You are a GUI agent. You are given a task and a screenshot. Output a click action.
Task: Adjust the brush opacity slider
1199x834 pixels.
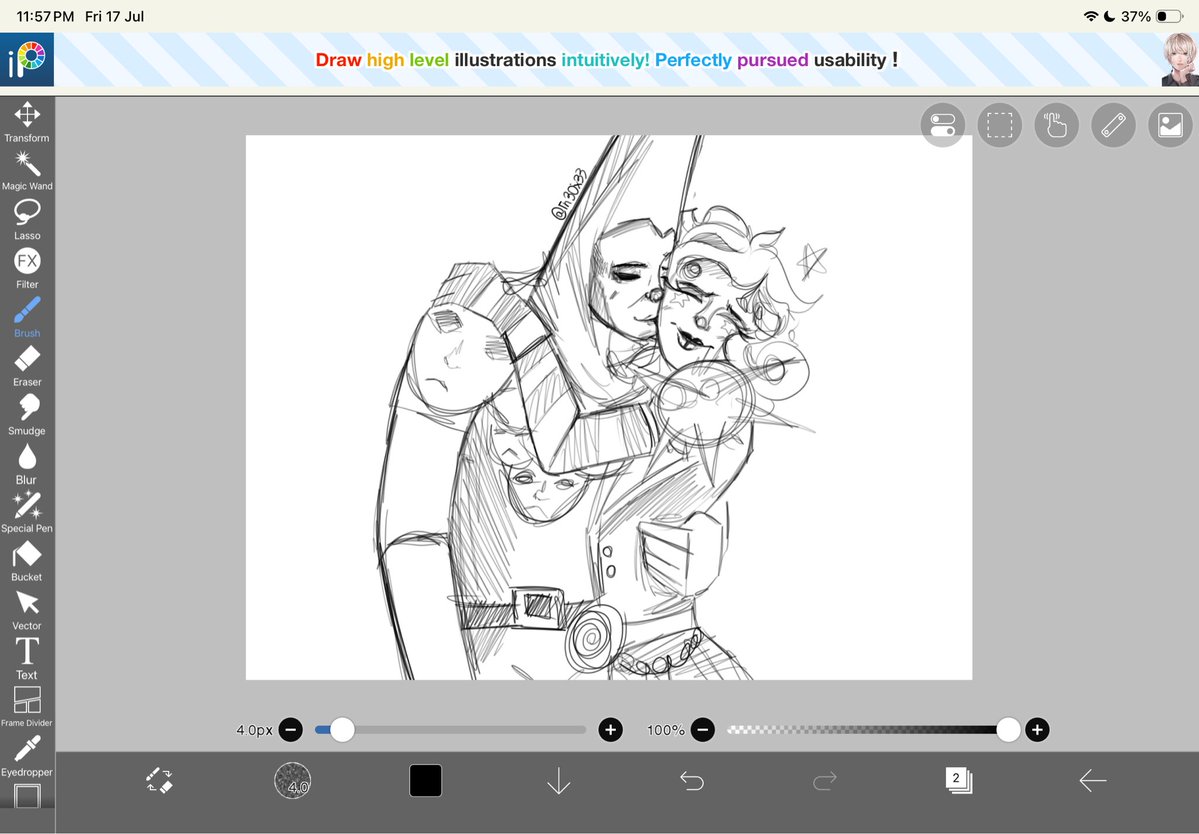coord(873,730)
